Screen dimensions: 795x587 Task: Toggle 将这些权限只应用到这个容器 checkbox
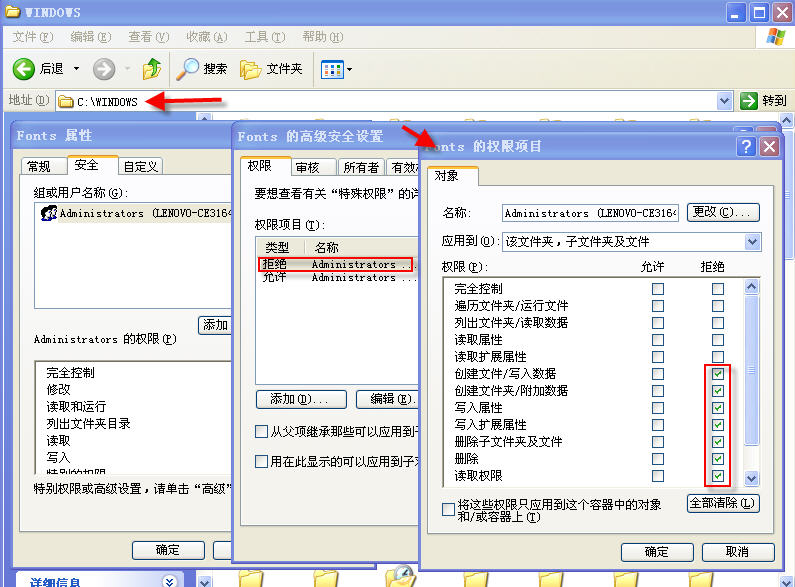(x=448, y=509)
